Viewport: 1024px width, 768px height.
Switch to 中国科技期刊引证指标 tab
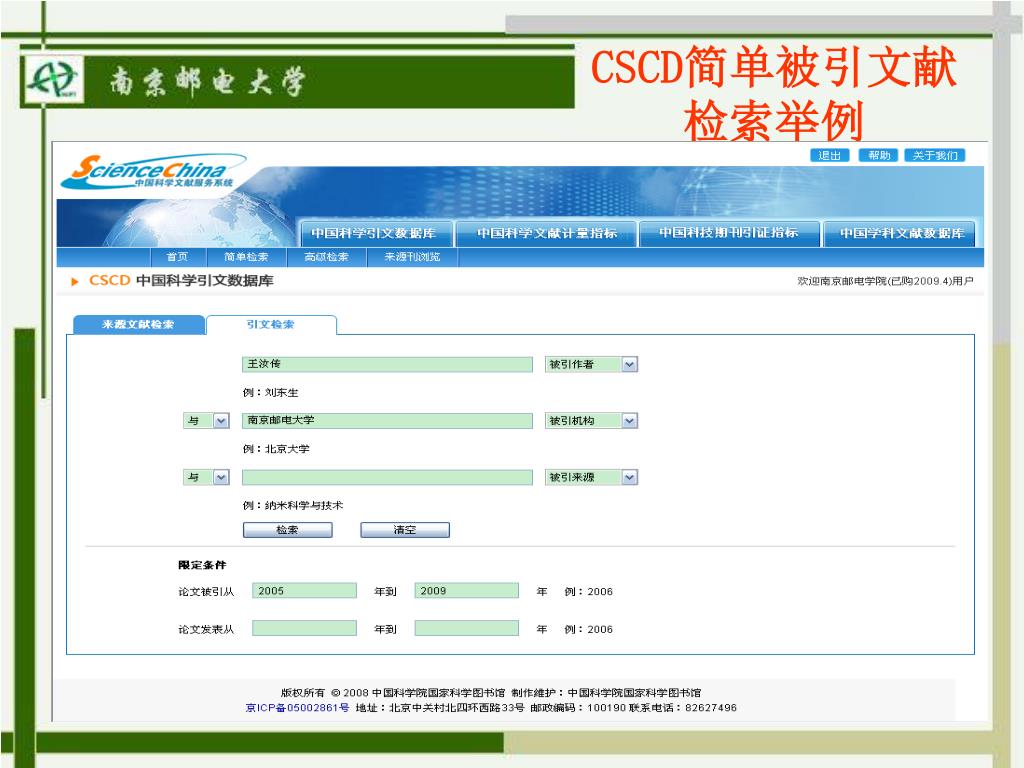pyautogui.click(x=729, y=233)
